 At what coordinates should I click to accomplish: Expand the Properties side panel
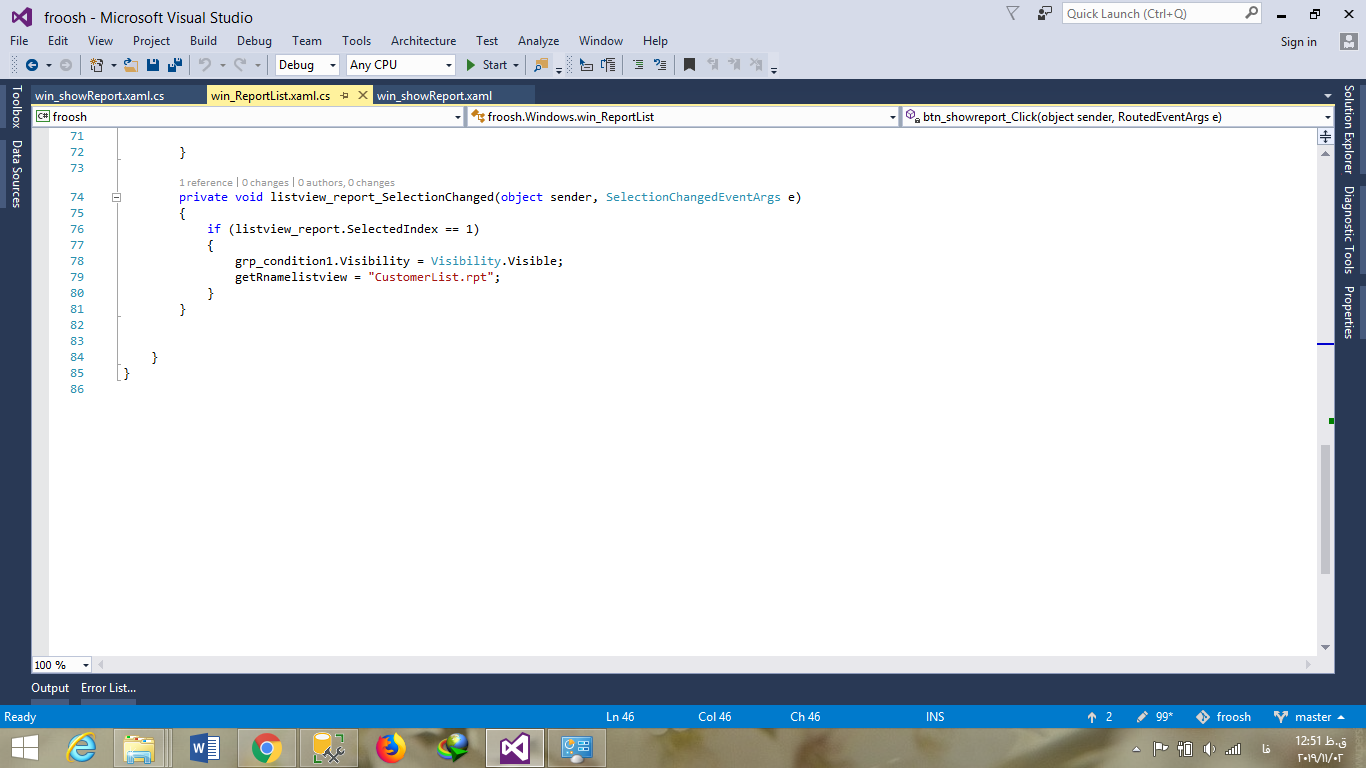[x=1349, y=312]
